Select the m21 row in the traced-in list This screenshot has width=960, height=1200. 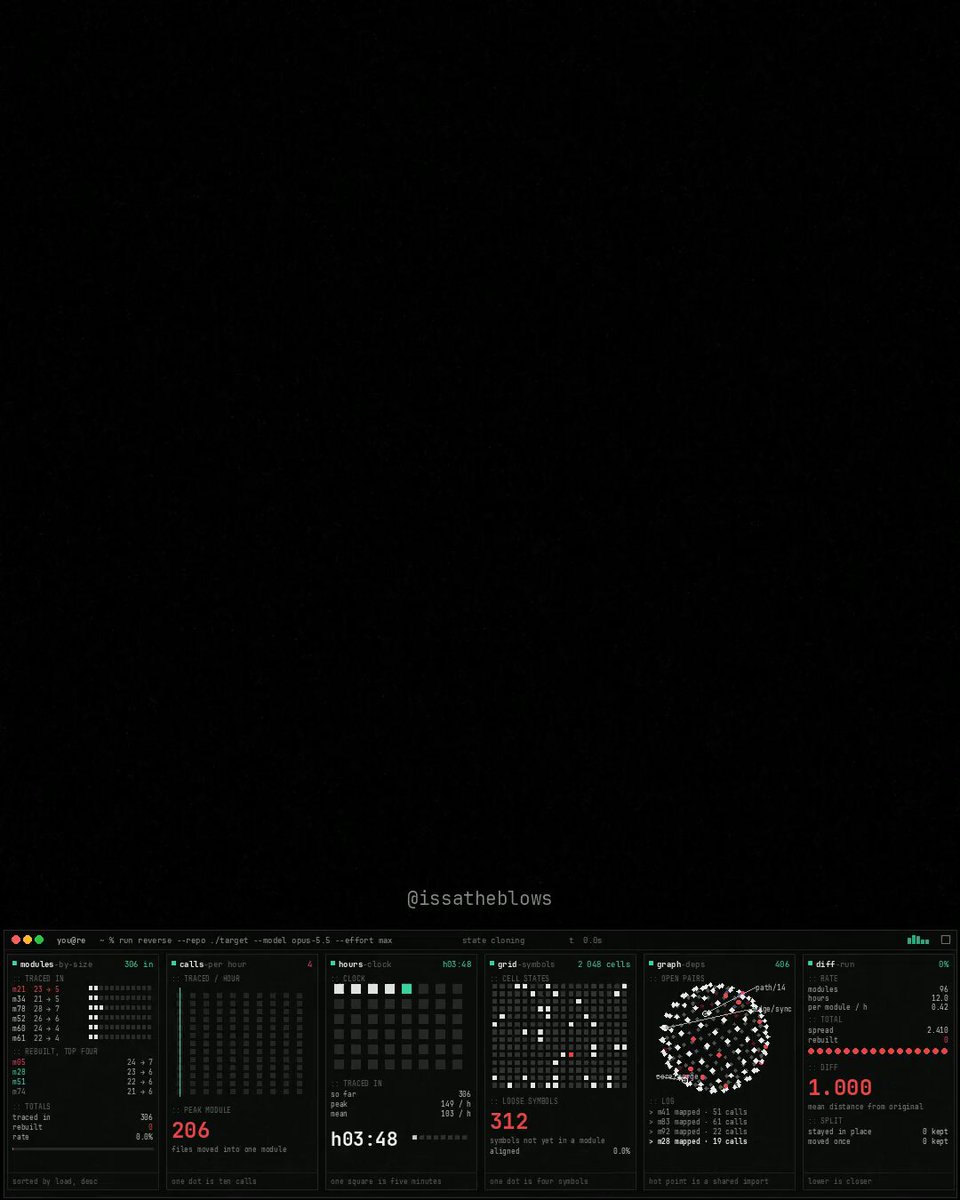[x=82, y=989]
